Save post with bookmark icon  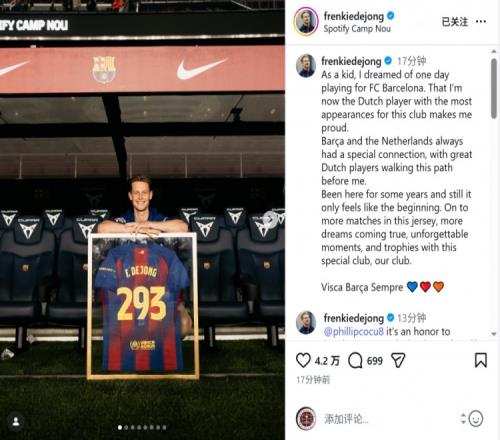481,360
